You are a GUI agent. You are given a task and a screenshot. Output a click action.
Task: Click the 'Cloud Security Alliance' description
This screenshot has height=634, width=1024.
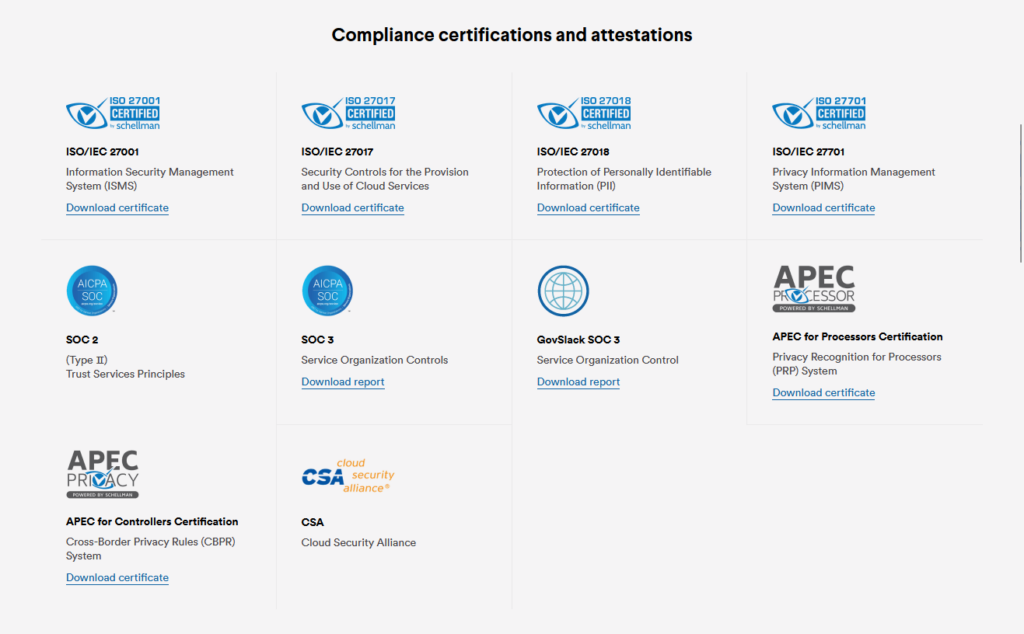[359, 543]
